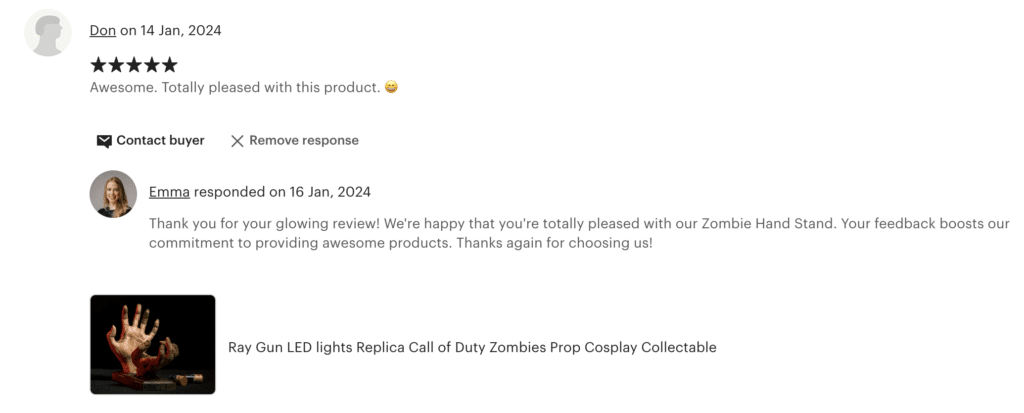The height and width of the screenshot is (413, 1024).
Task: Click the fifth star in the rating
Action: point(169,65)
